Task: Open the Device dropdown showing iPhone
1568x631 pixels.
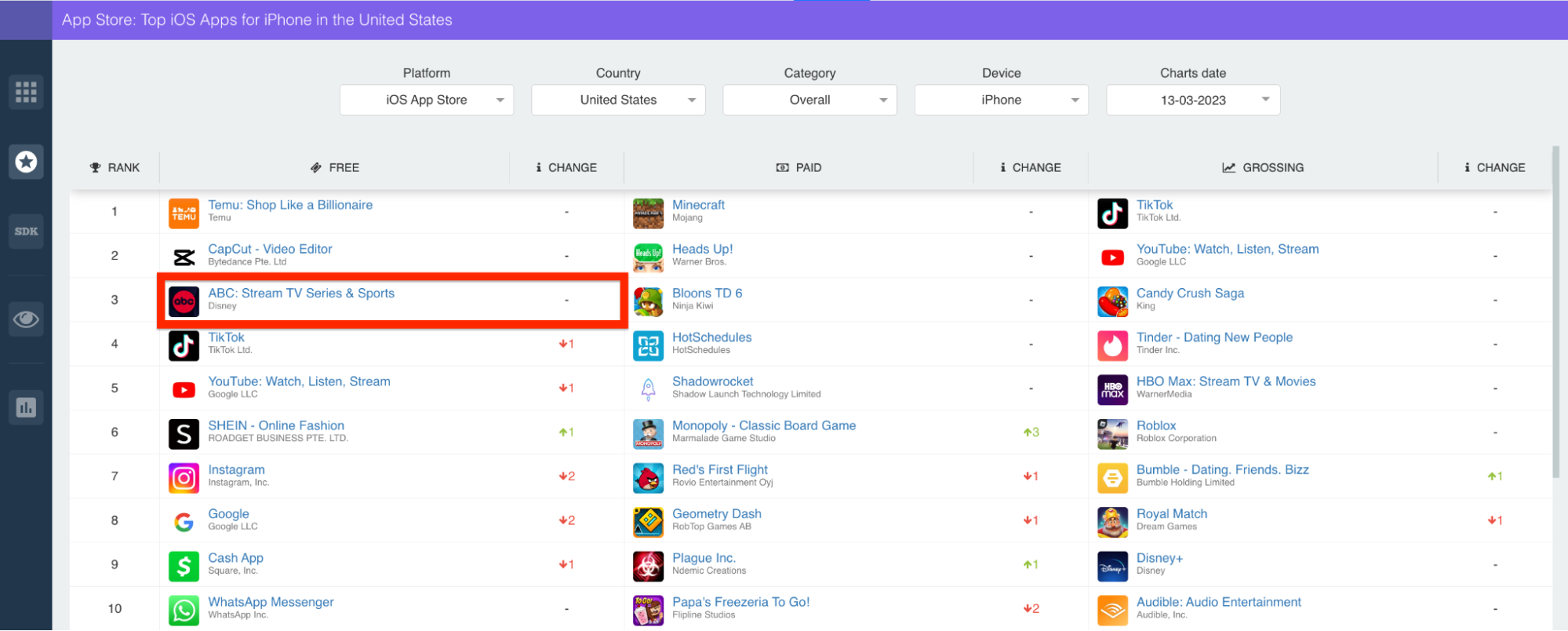Action: click(x=1002, y=100)
